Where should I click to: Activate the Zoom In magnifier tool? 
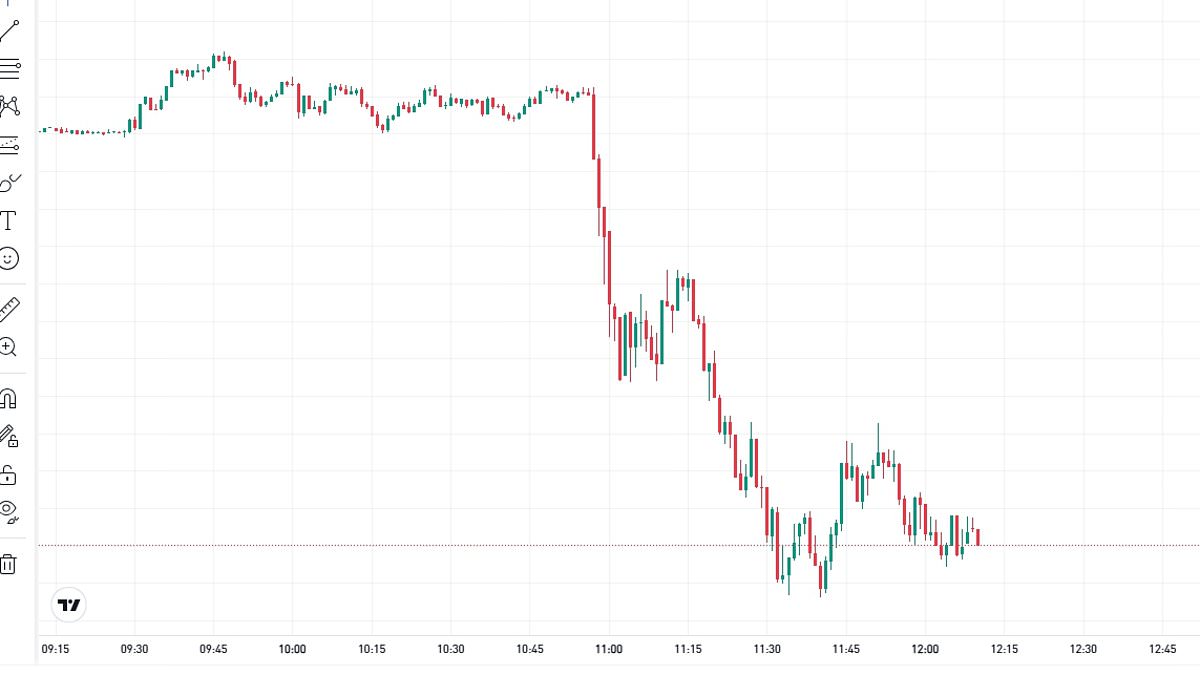(10, 346)
